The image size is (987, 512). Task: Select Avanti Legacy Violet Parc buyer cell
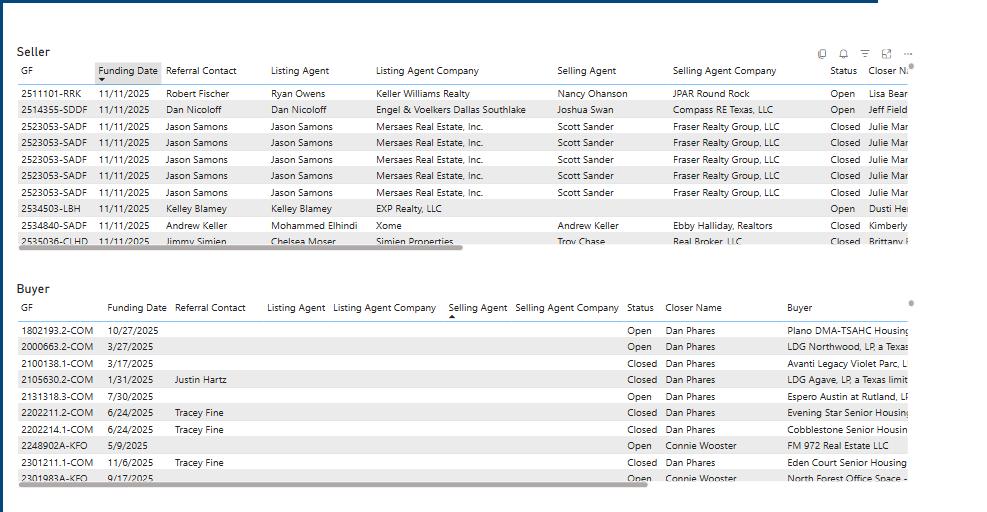pyautogui.click(x=847, y=363)
